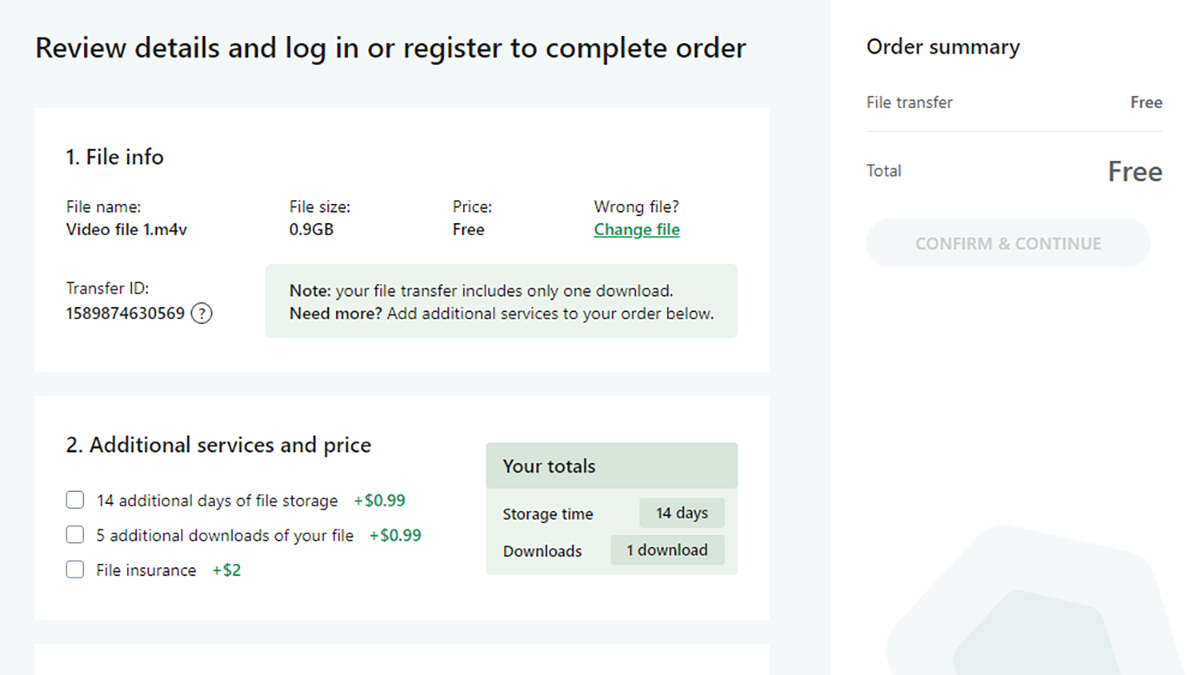This screenshot has width=1200, height=675.
Task: Click the 2. Additional services and price heading
Action: pos(218,445)
